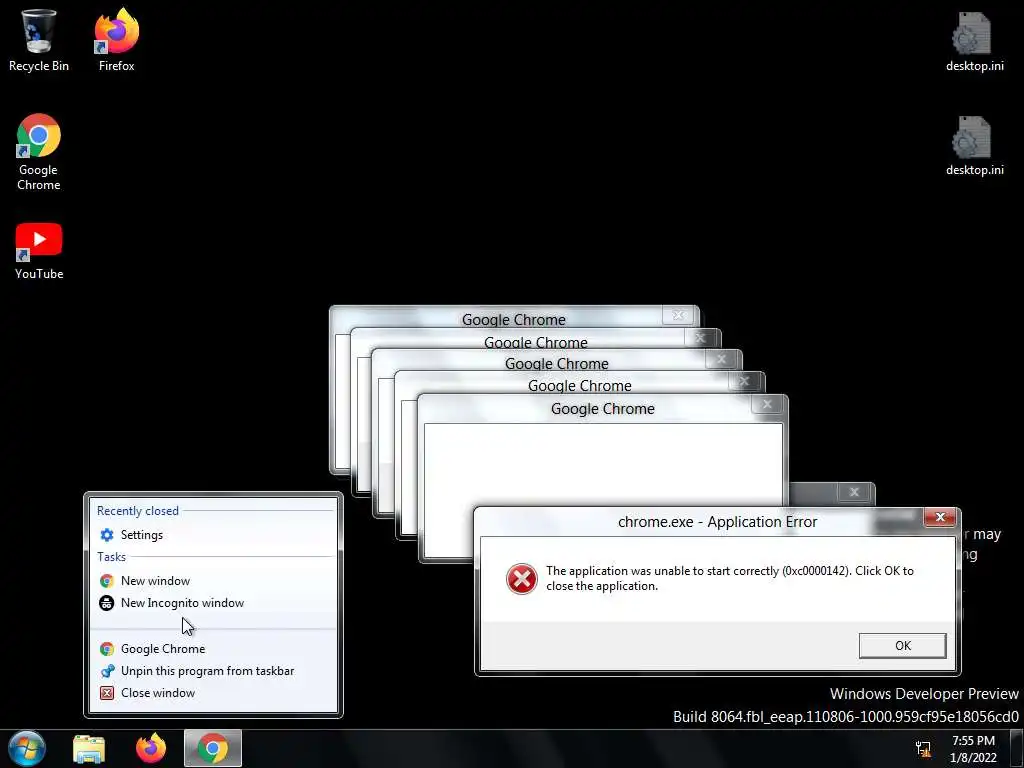Select the YouTube desktop shortcut
Viewport: 1024px width, 768px height.
coord(39,251)
